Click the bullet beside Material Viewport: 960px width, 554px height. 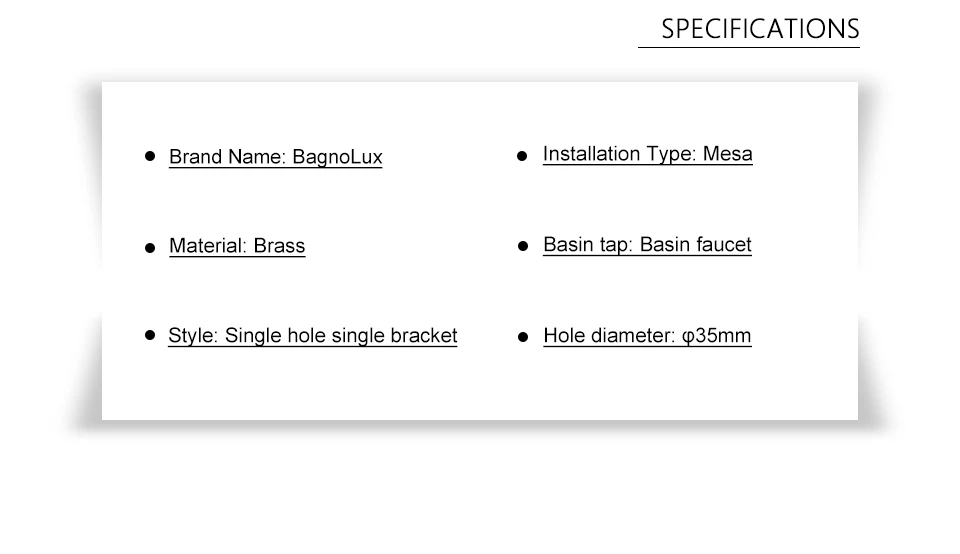(150, 248)
